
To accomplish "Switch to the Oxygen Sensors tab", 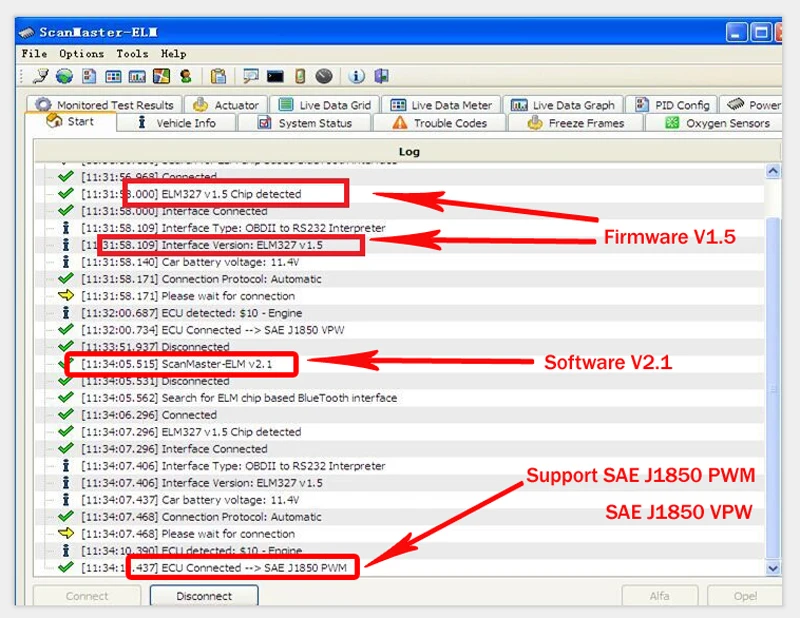I will tap(714, 123).
